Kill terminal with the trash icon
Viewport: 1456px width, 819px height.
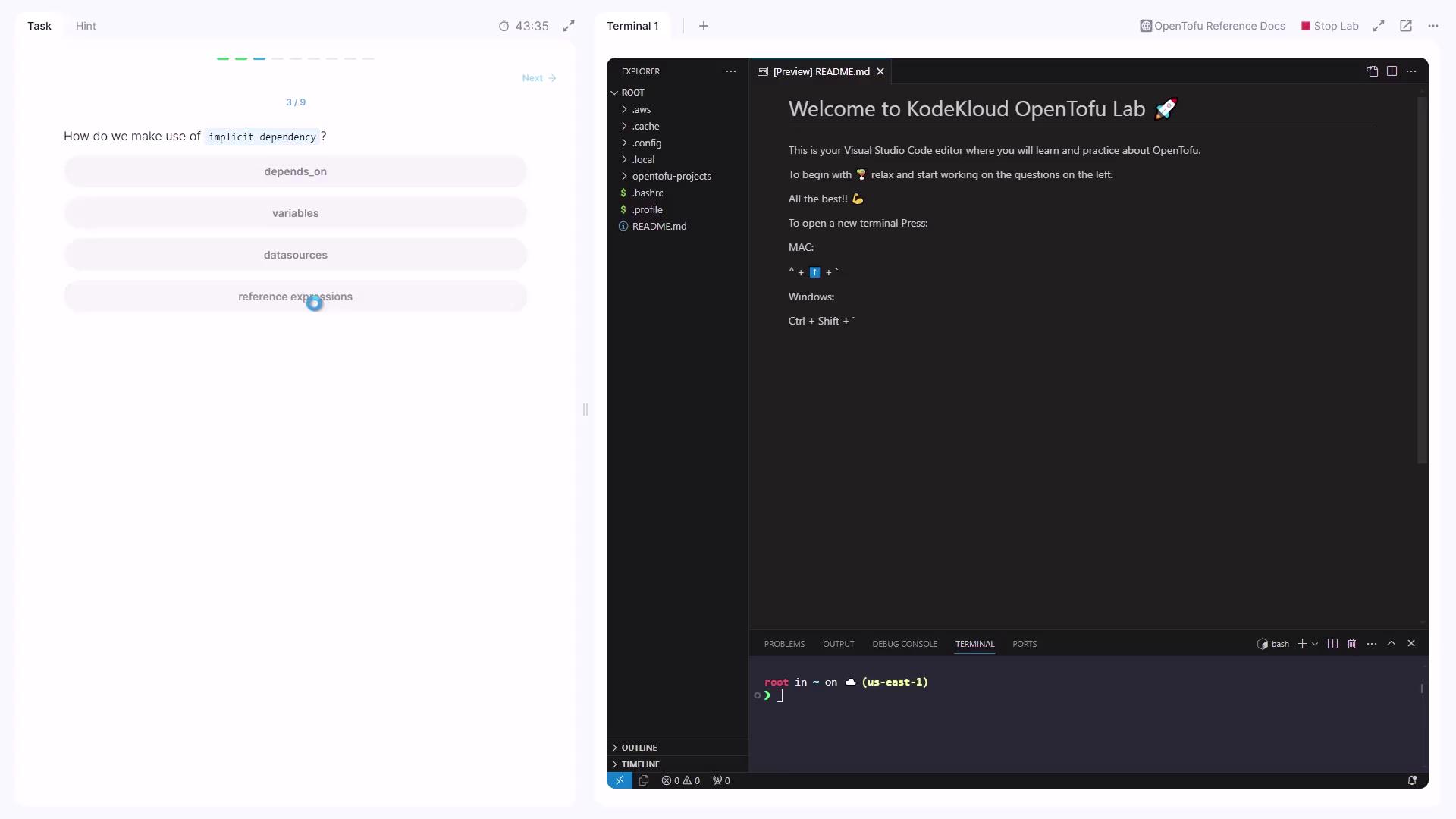[1351, 644]
